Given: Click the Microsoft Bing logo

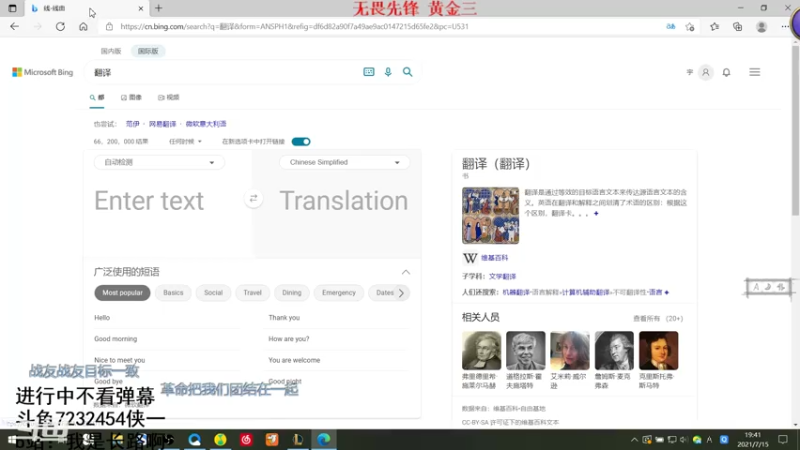Looking at the screenshot, I should pyautogui.click(x=43, y=72).
